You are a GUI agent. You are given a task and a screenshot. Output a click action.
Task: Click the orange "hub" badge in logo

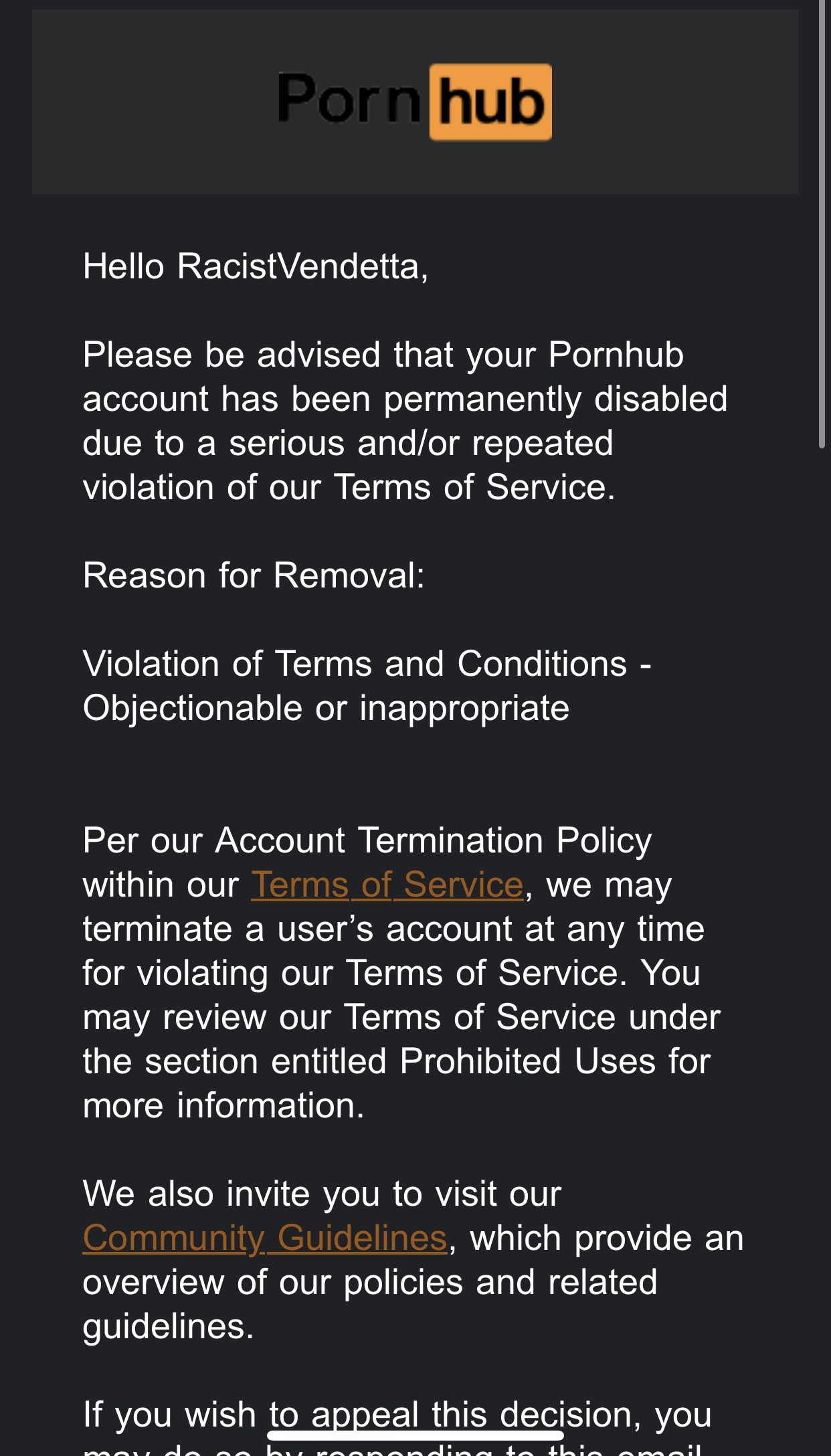pos(490,102)
